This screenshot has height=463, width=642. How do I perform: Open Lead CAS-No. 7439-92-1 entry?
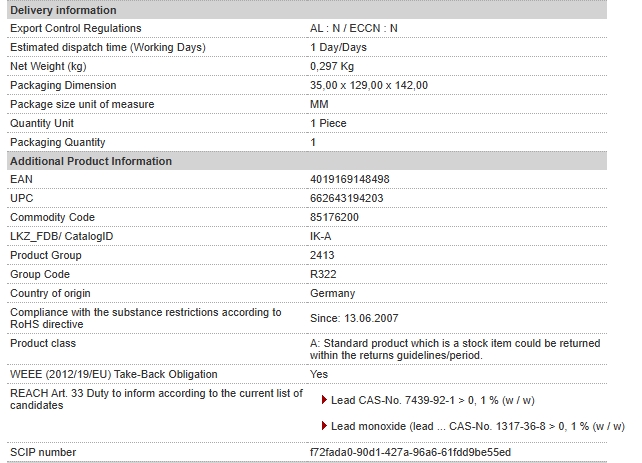pyautogui.click(x=433, y=400)
